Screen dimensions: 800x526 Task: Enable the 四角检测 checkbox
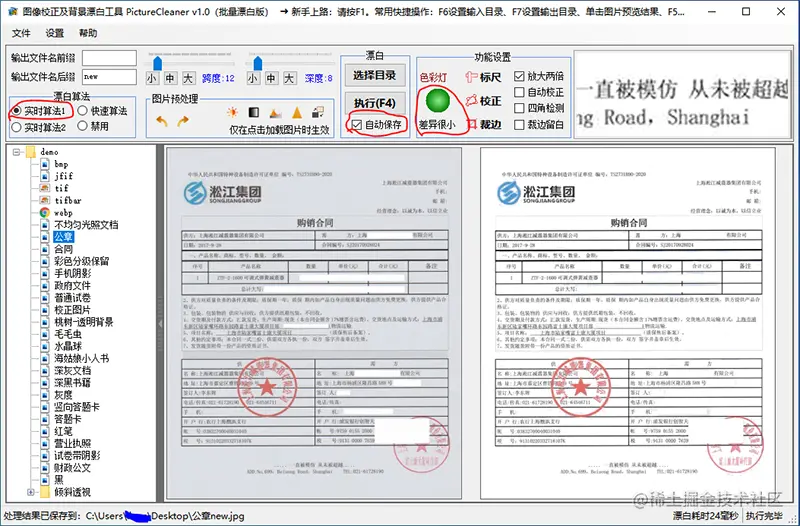click(519, 108)
